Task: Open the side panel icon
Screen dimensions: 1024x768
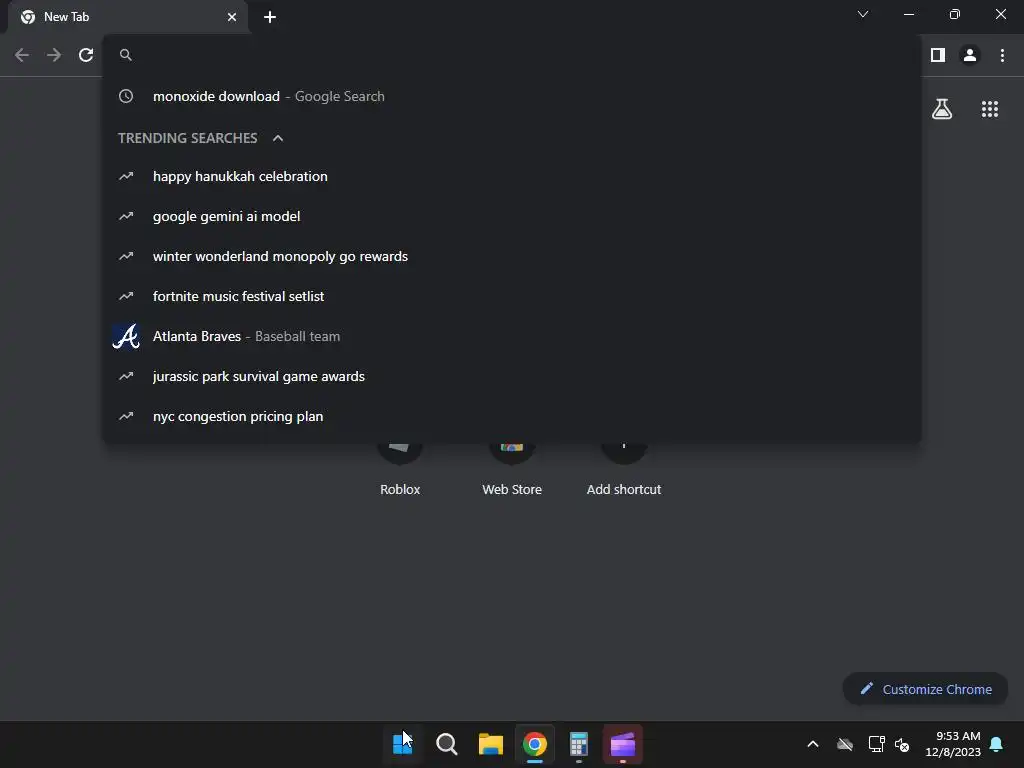Action: (x=938, y=56)
